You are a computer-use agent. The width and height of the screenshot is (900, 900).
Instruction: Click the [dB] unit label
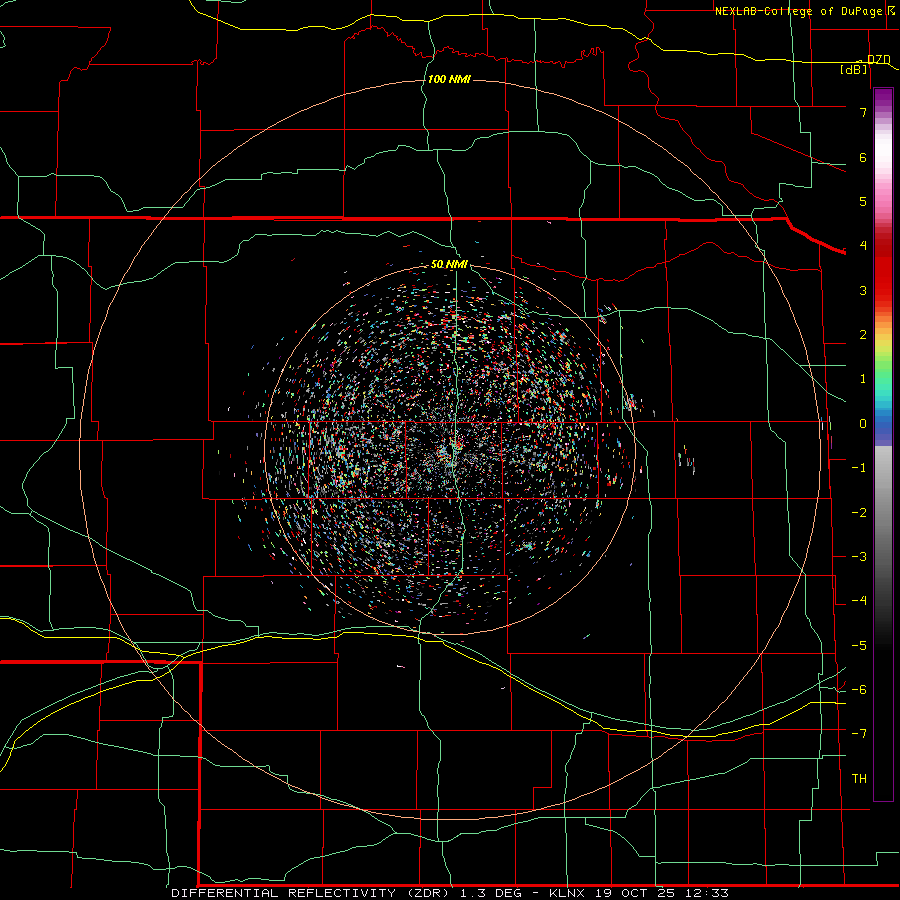854,69
